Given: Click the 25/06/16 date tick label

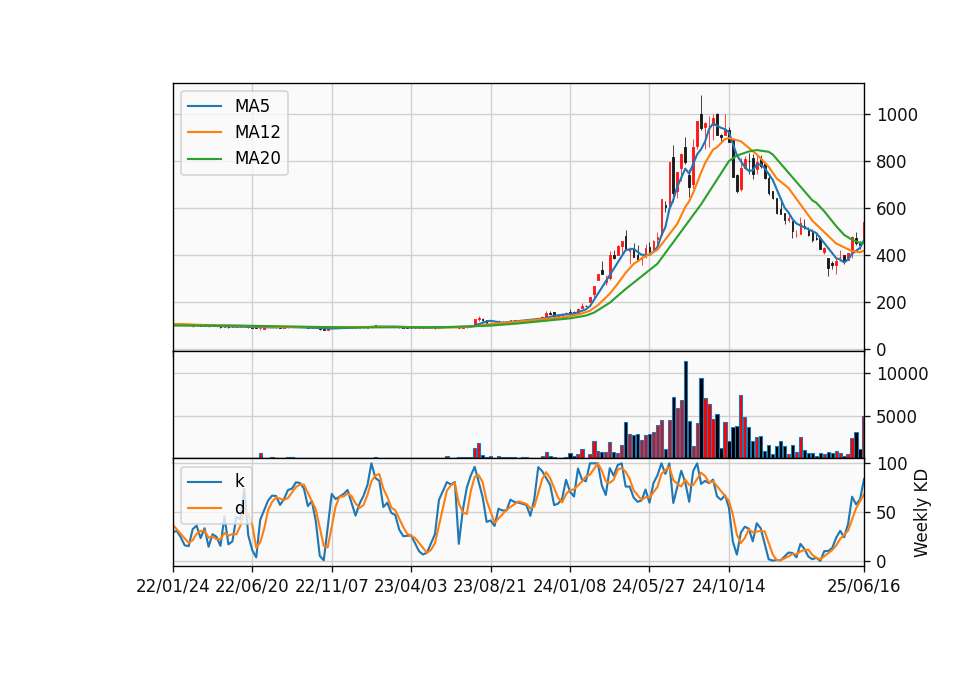Looking at the screenshot, I should pyautogui.click(x=864, y=586).
